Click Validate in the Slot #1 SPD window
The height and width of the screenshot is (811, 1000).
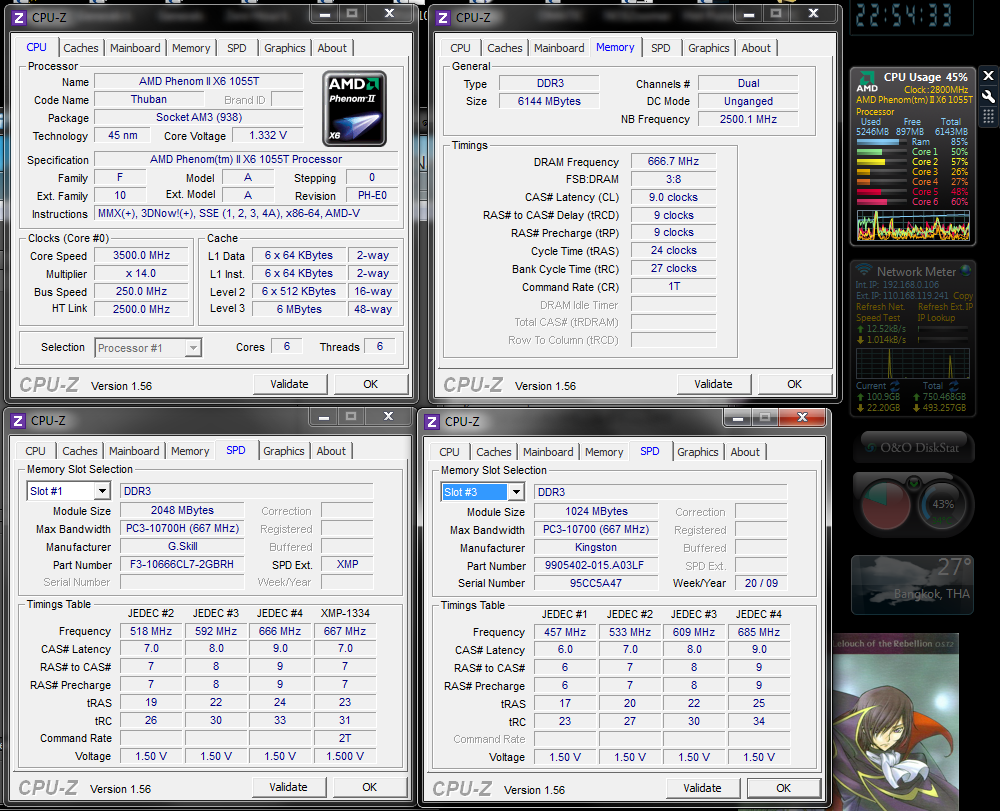288,787
